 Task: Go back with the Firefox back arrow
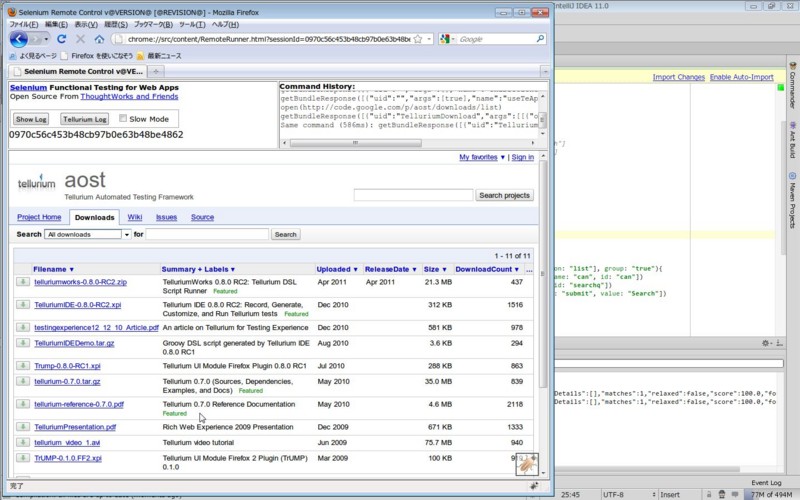pos(19,39)
